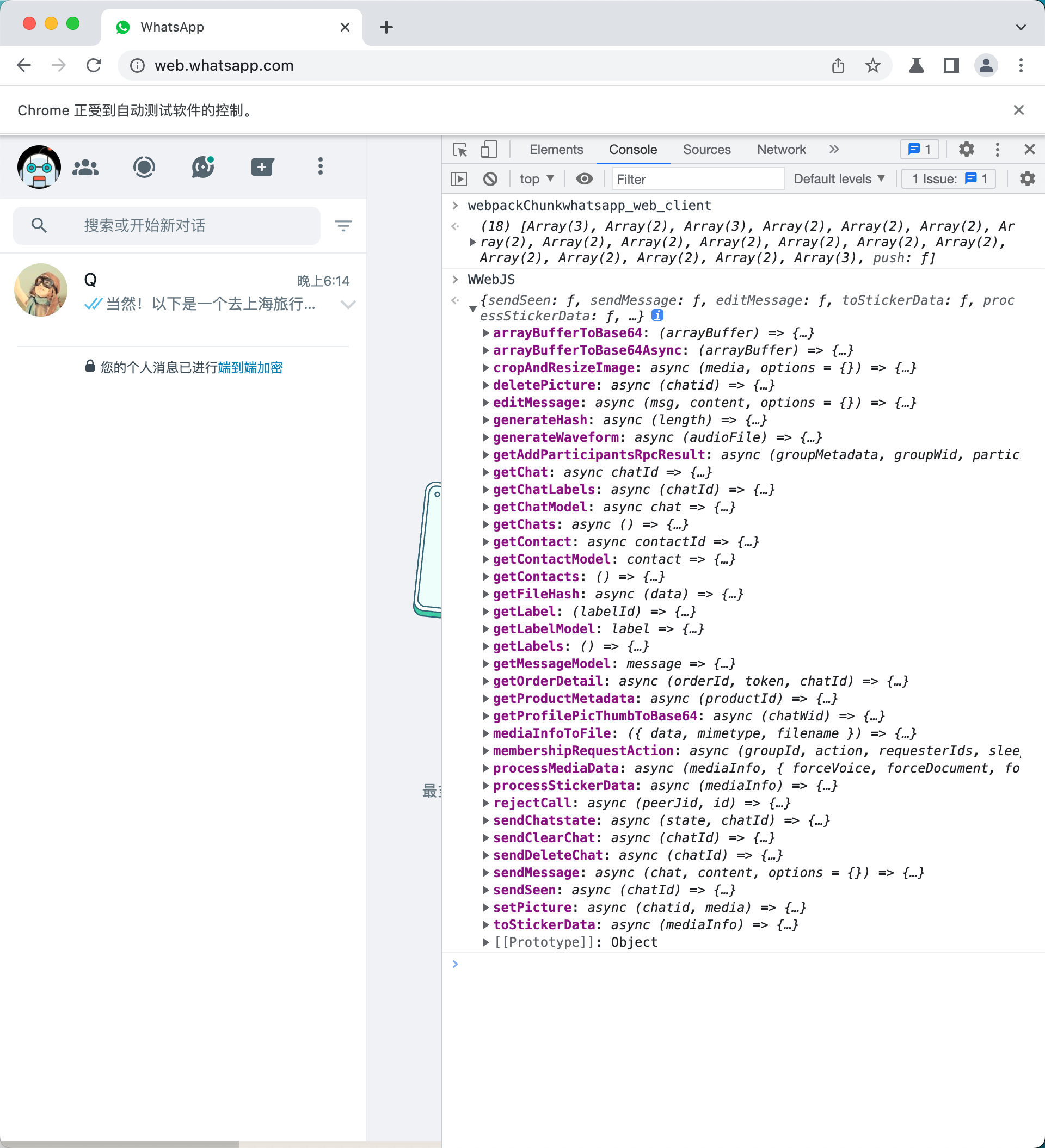Open console settings gear
1045x1148 pixels.
1026,179
